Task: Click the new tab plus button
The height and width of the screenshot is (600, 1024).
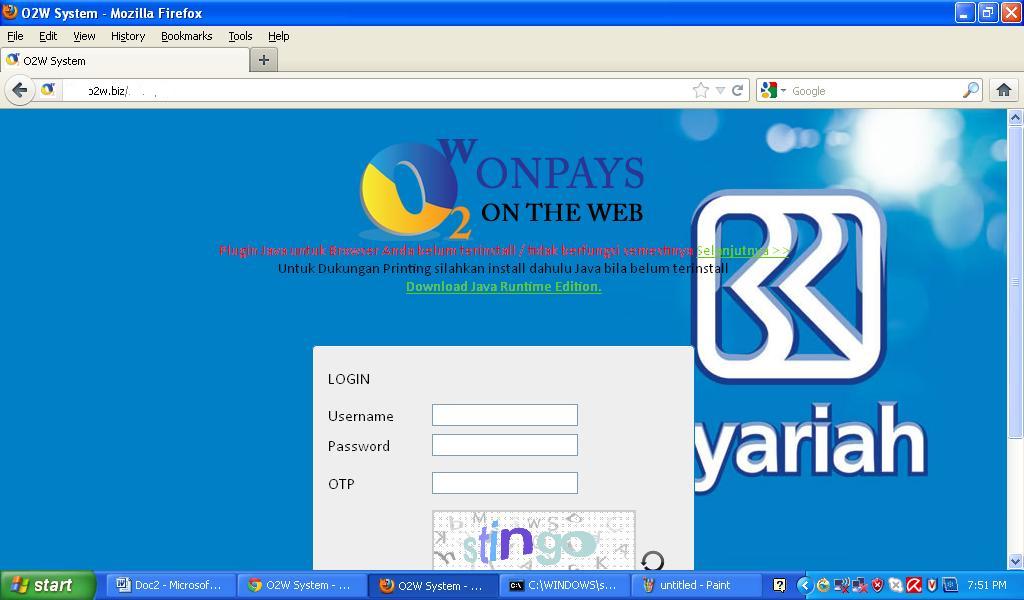Action: 262,58
